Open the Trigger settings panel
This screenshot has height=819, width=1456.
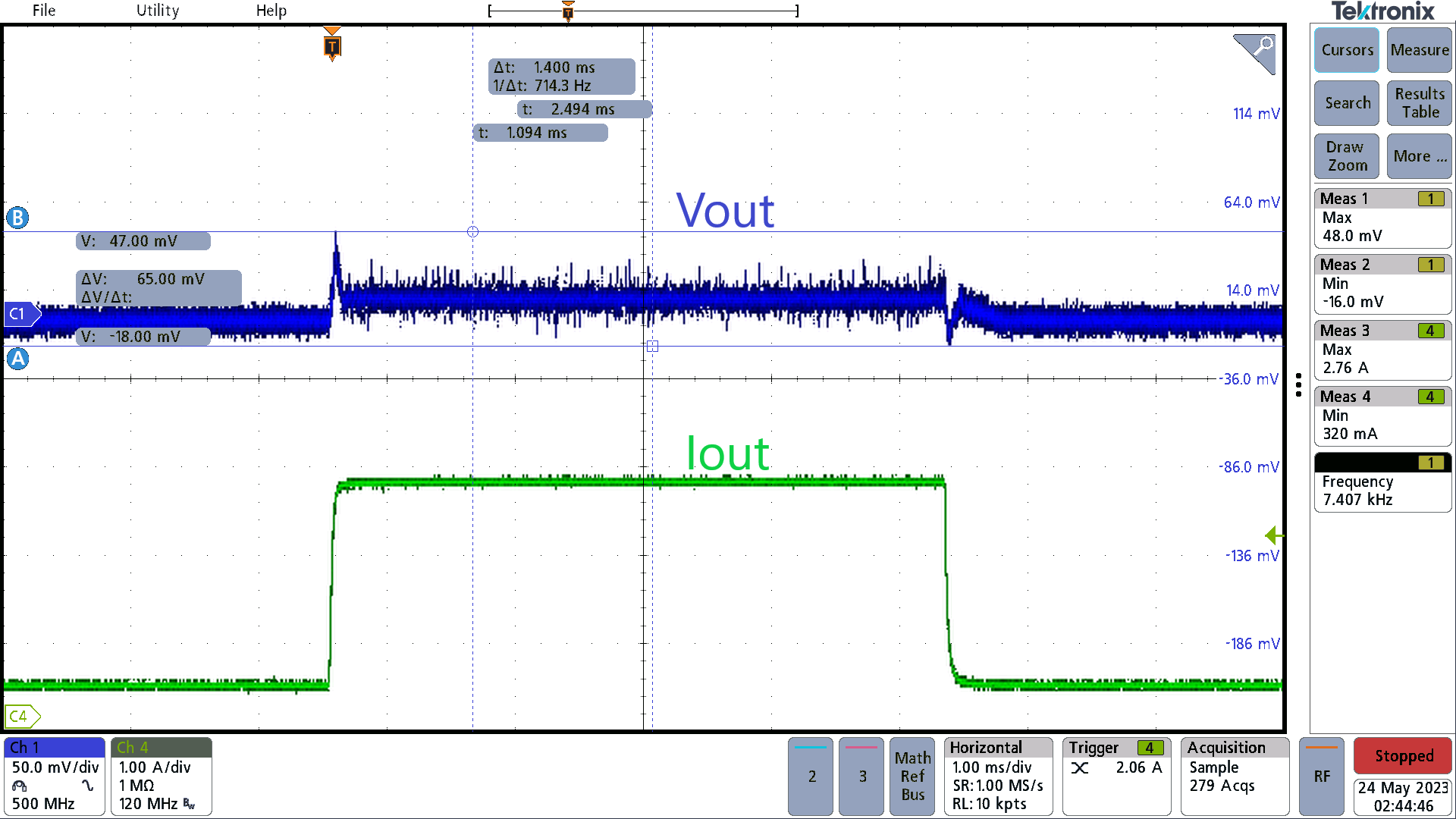(1116, 776)
